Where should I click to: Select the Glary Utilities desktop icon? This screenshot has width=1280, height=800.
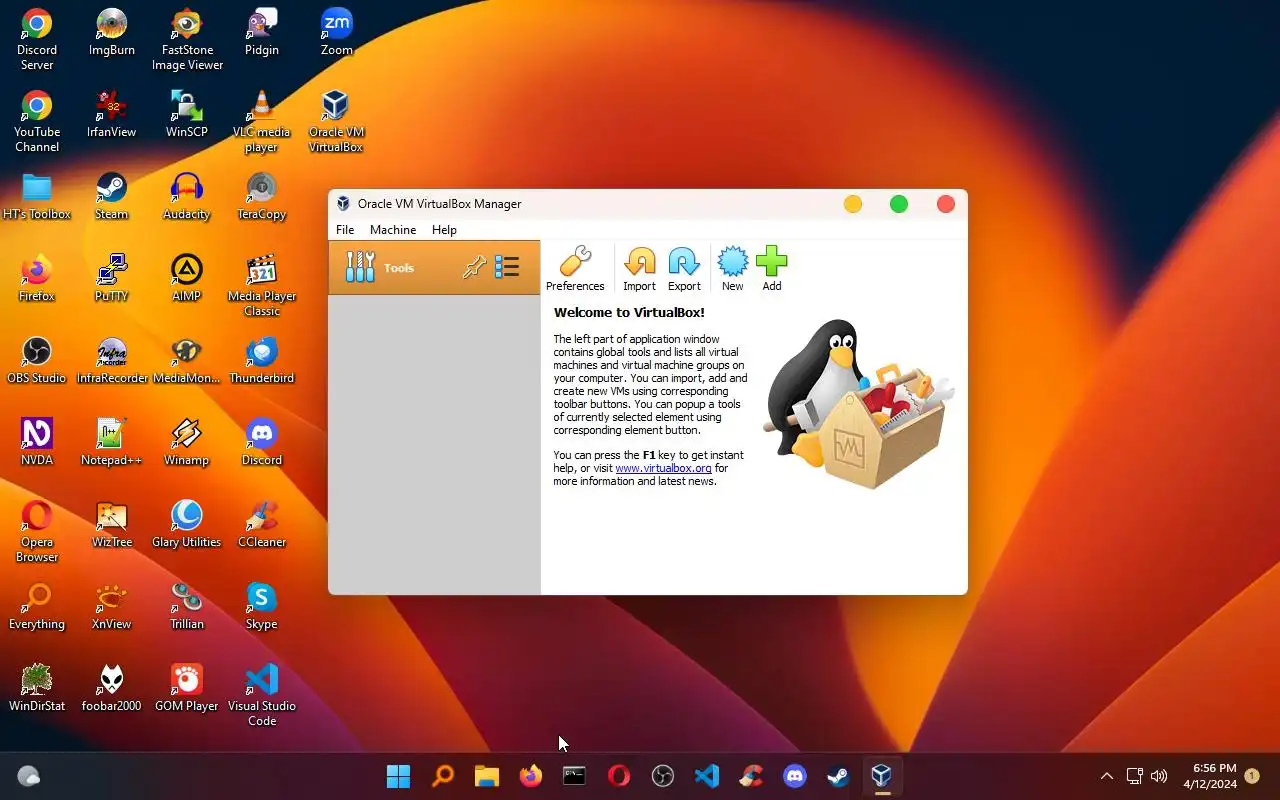pyautogui.click(x=187, y=524)
